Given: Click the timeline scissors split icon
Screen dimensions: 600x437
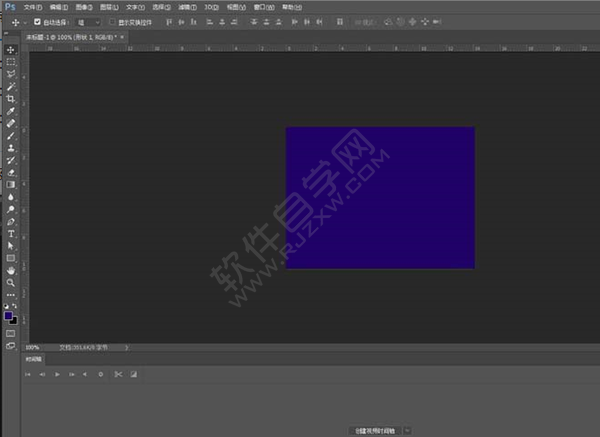Looking at the screenshot, I should coord(117,374).
